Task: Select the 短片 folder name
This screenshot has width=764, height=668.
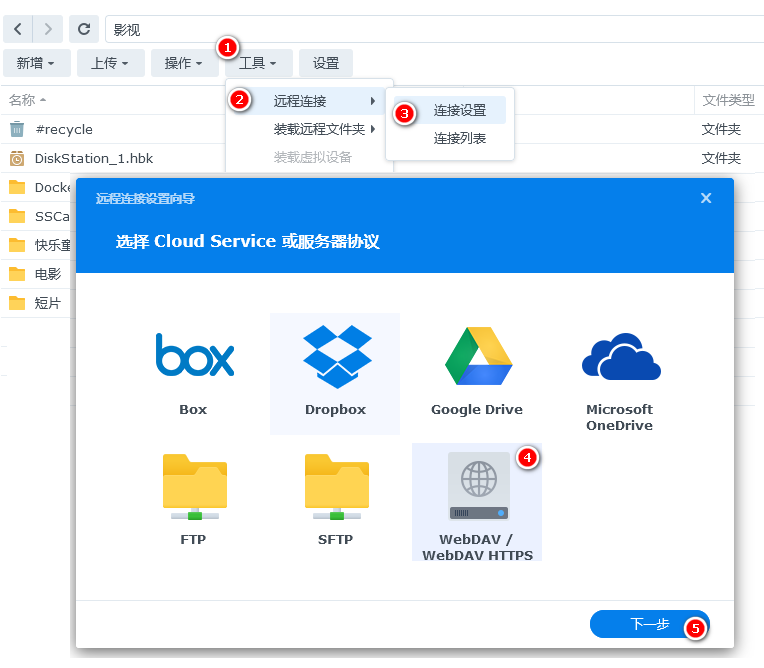Action: [x=48, y=303]
